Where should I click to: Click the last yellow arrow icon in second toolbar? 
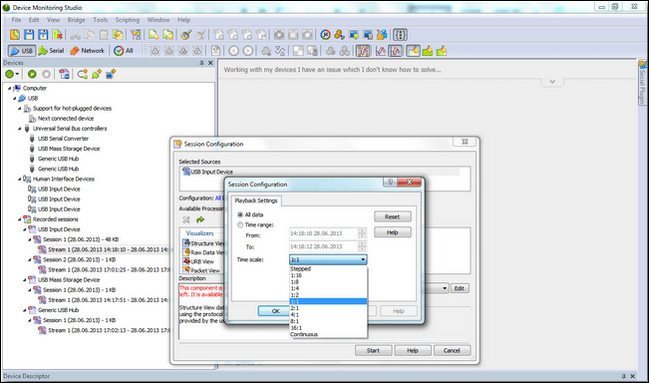pos(442,51)
